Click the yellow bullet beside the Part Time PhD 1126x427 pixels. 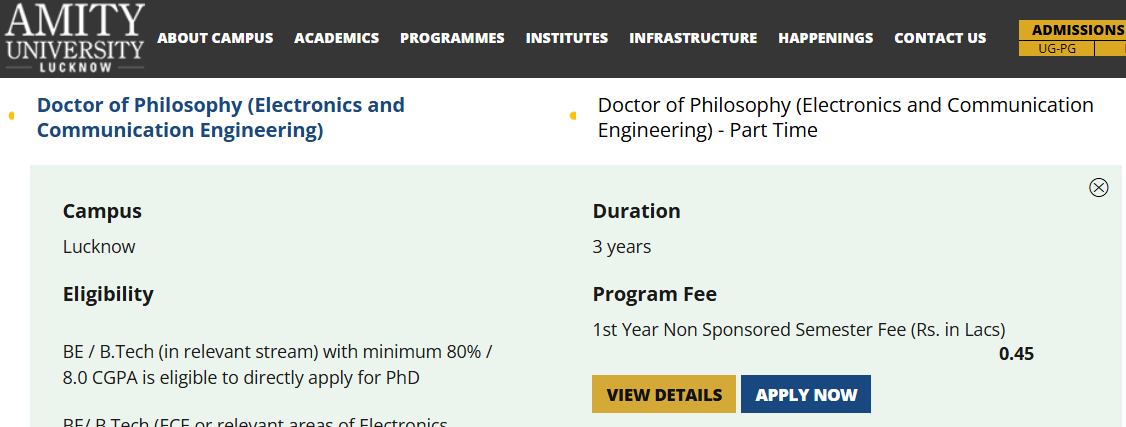572,116
